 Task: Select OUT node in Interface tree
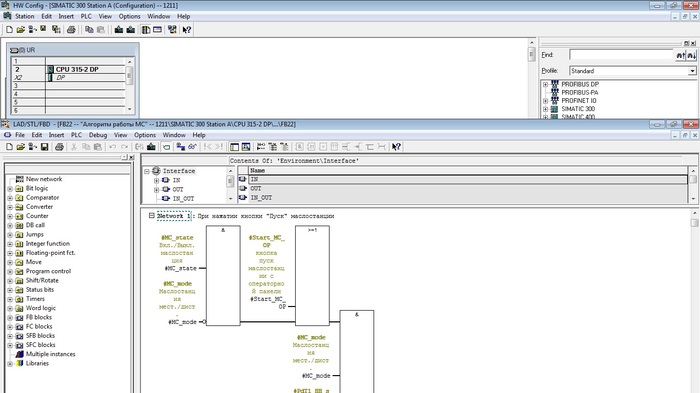tap(178, 189)
